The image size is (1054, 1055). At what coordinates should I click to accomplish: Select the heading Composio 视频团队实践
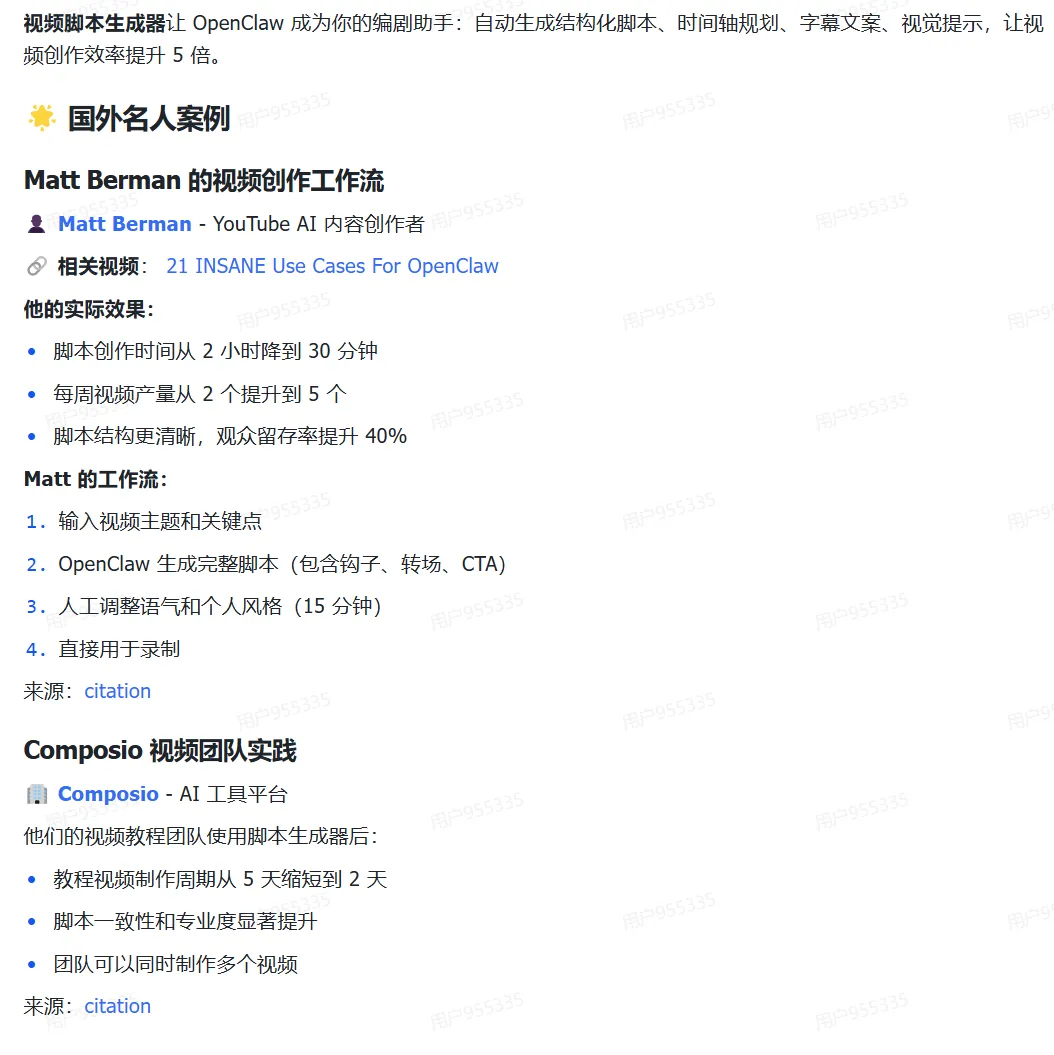[160, 751]
